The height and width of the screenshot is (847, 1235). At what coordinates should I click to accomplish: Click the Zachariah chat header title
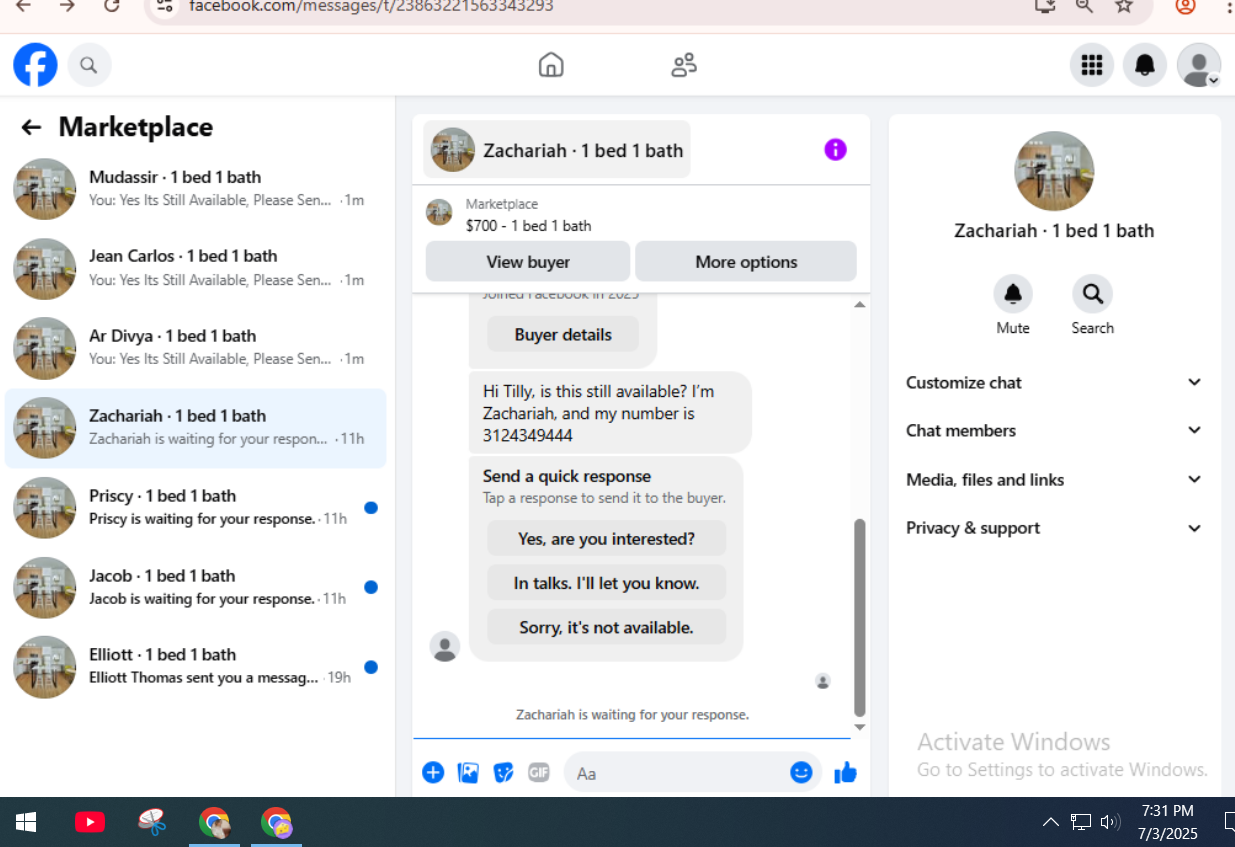pyautogui.click(x=557, y=150)
